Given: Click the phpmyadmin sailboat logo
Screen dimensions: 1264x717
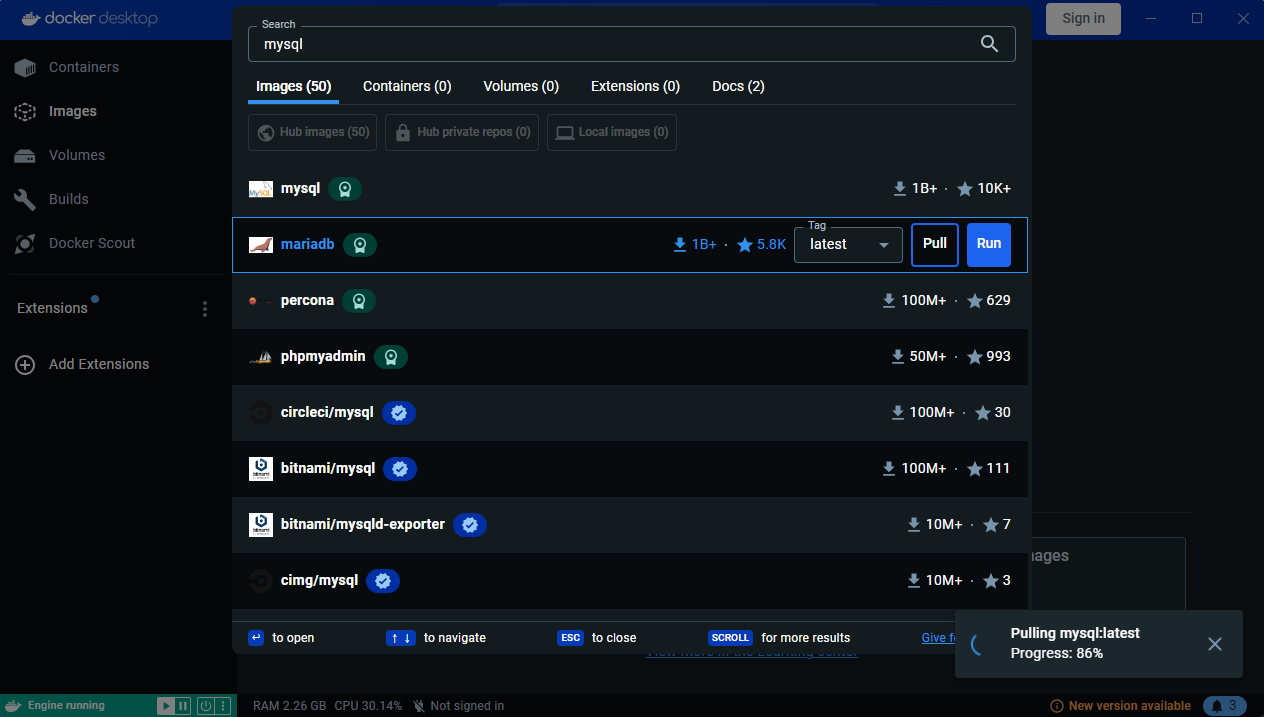Looking at the screenshot, I should click(x=260, y=357).
